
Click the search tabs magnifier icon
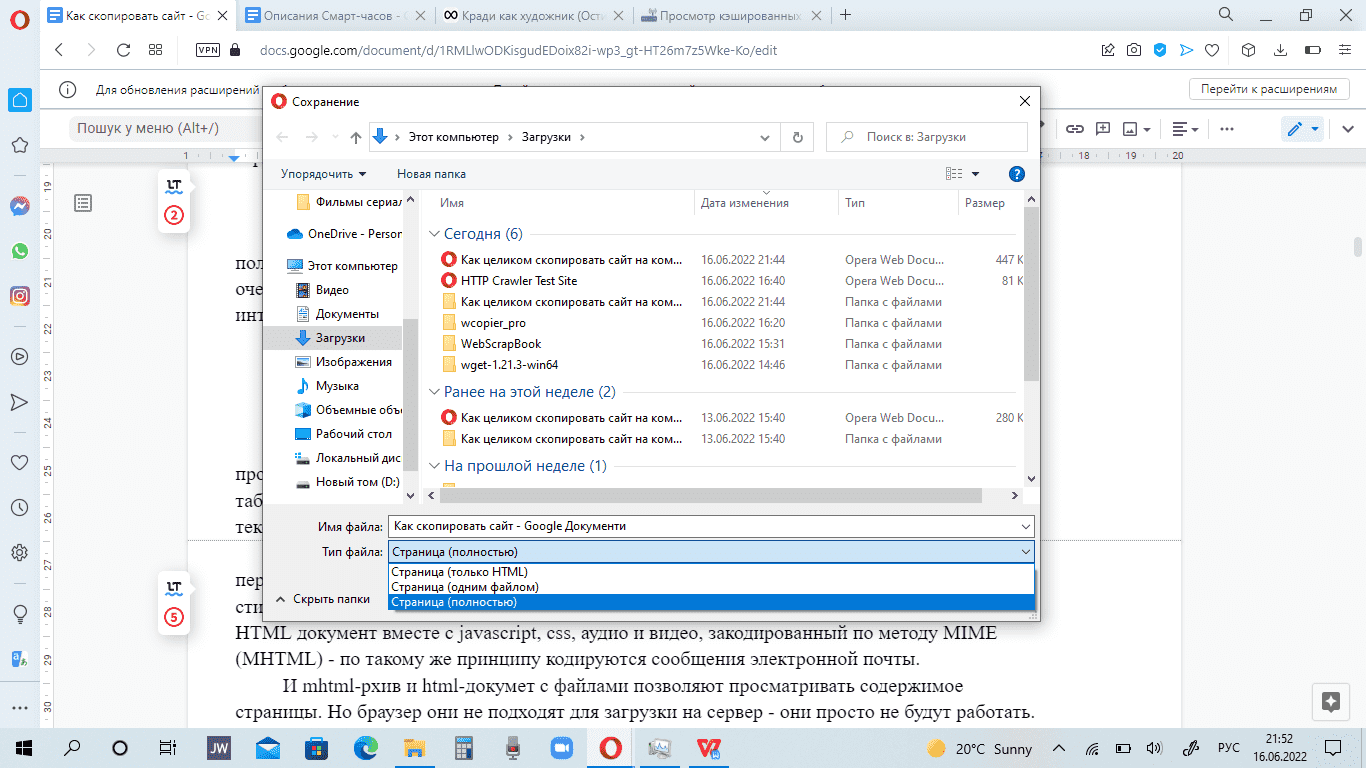point(1226,14)
